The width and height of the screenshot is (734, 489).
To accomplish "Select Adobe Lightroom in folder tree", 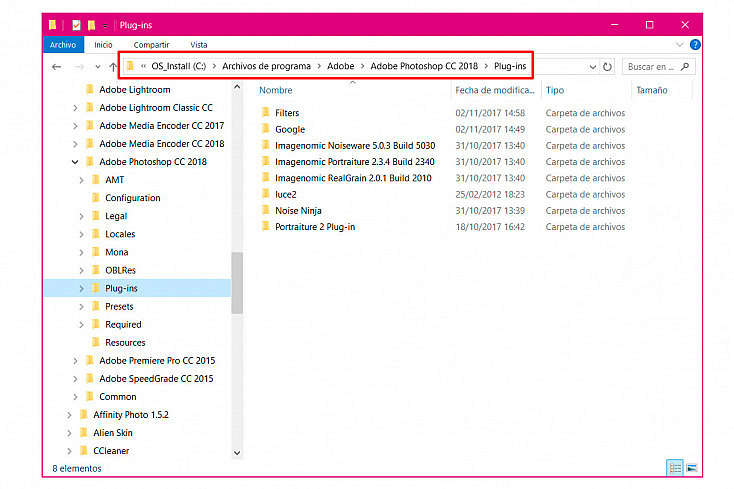I will tap(134, 89).
